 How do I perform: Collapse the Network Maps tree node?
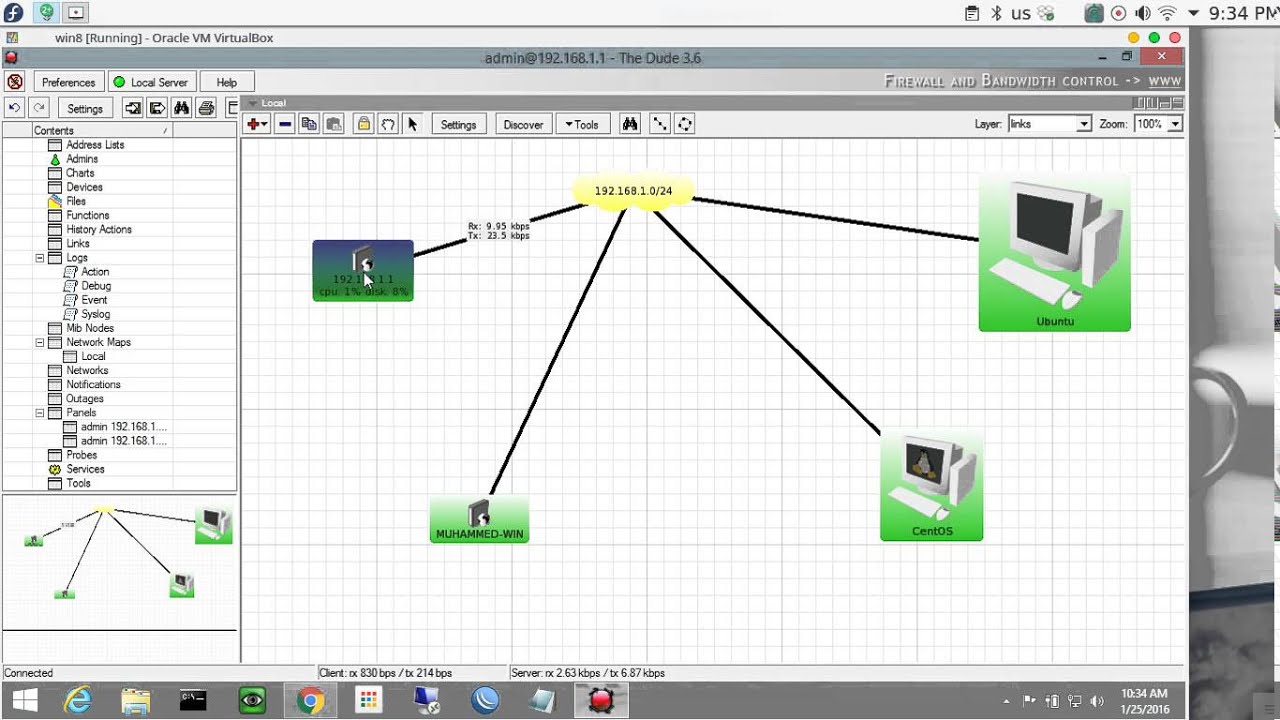tap(40, 342)
